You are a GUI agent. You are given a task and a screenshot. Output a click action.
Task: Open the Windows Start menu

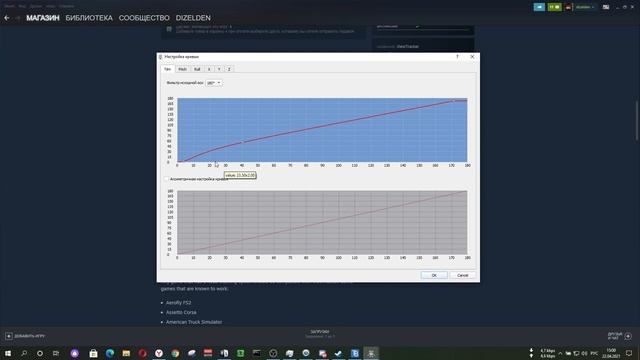pos(8,353)
